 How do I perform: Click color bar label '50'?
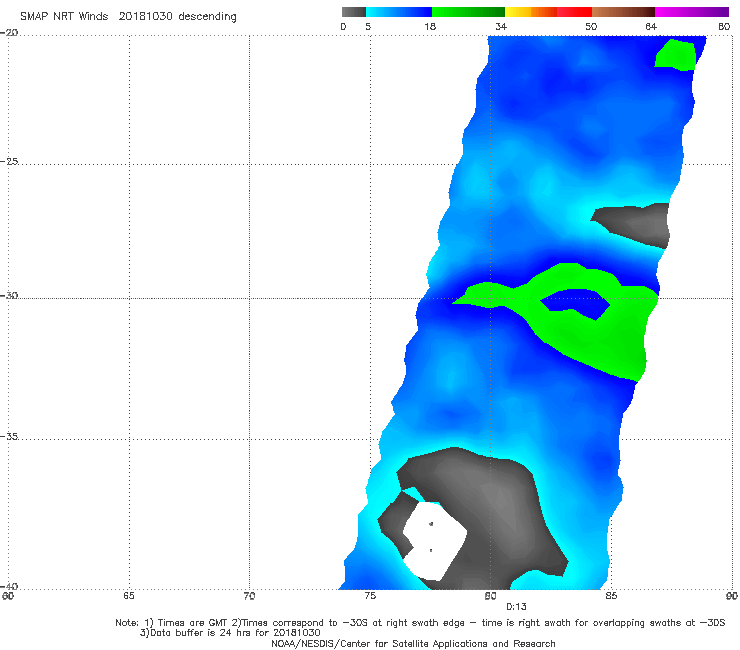point(591,26)
